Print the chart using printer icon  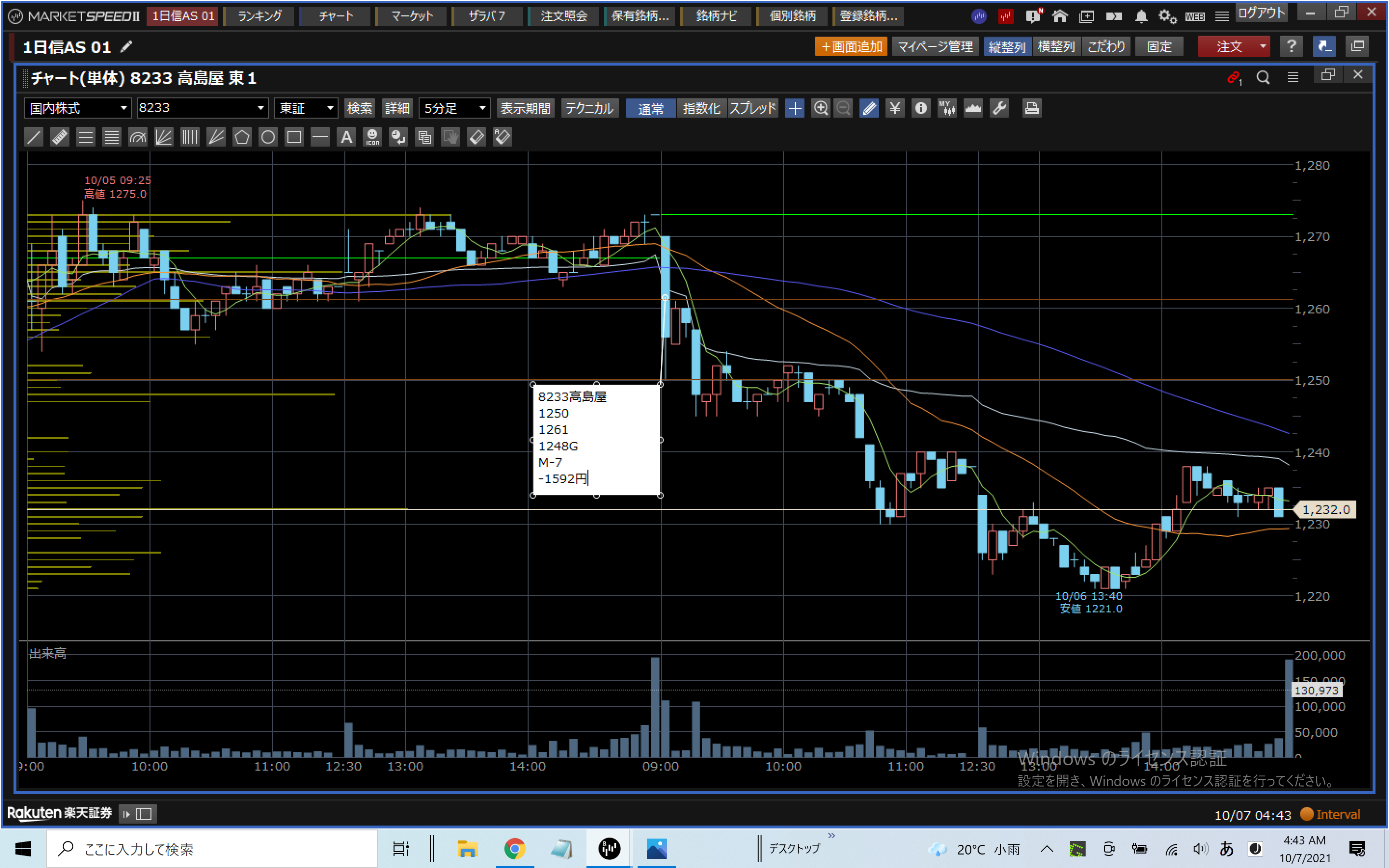click(1032, 108)
